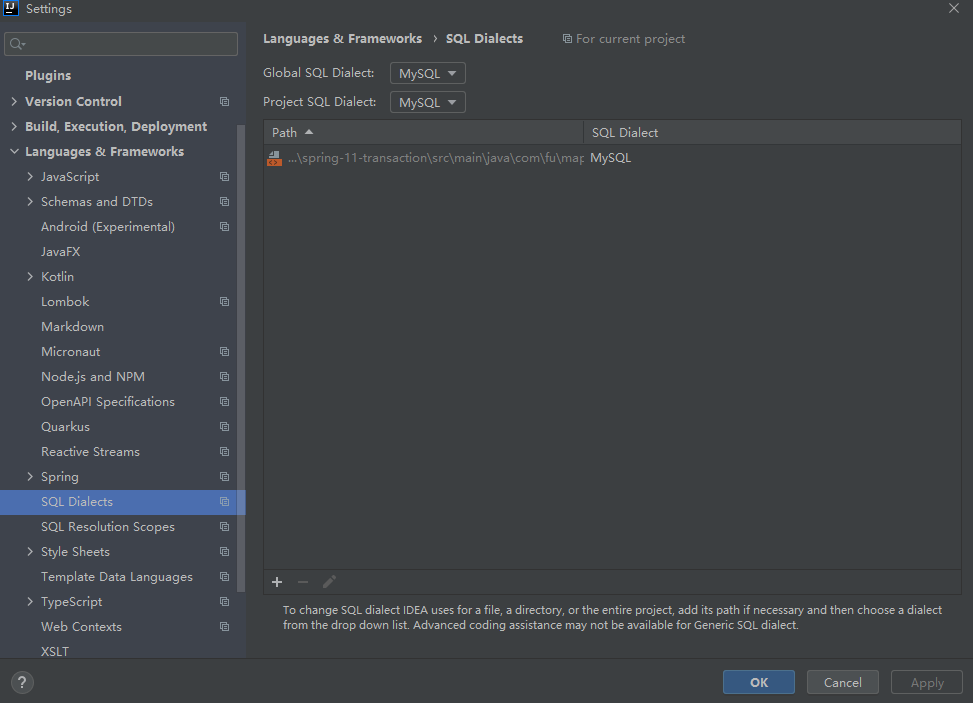This screenshot has width=973, height=703.
Task: Close the Settings dialog
Action: pos(954,8)
